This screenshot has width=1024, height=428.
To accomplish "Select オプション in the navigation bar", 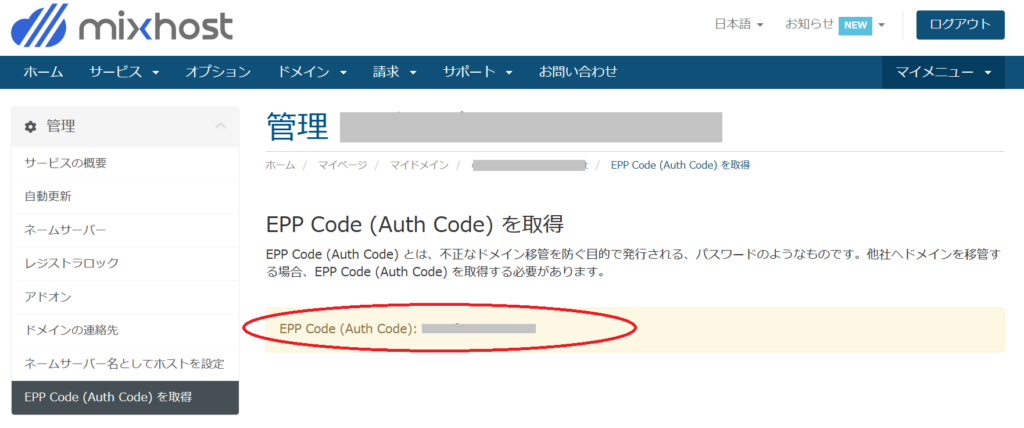I will pyautogui.click(x=217, y=72).
